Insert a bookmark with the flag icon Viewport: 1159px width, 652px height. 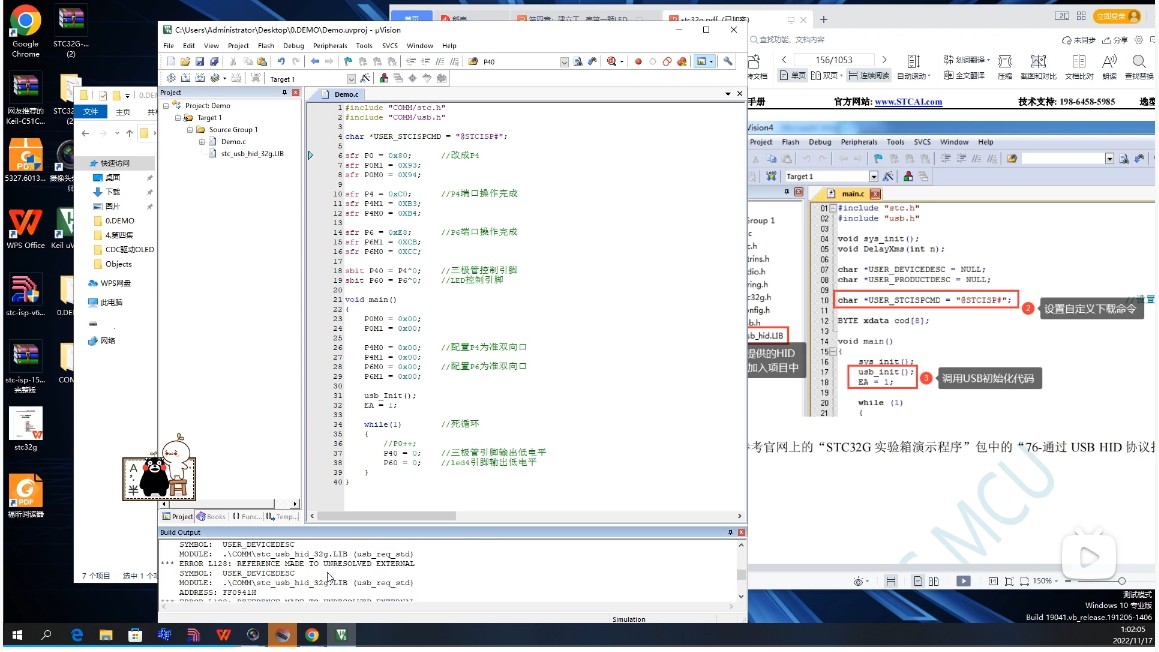tap(348, 61)
